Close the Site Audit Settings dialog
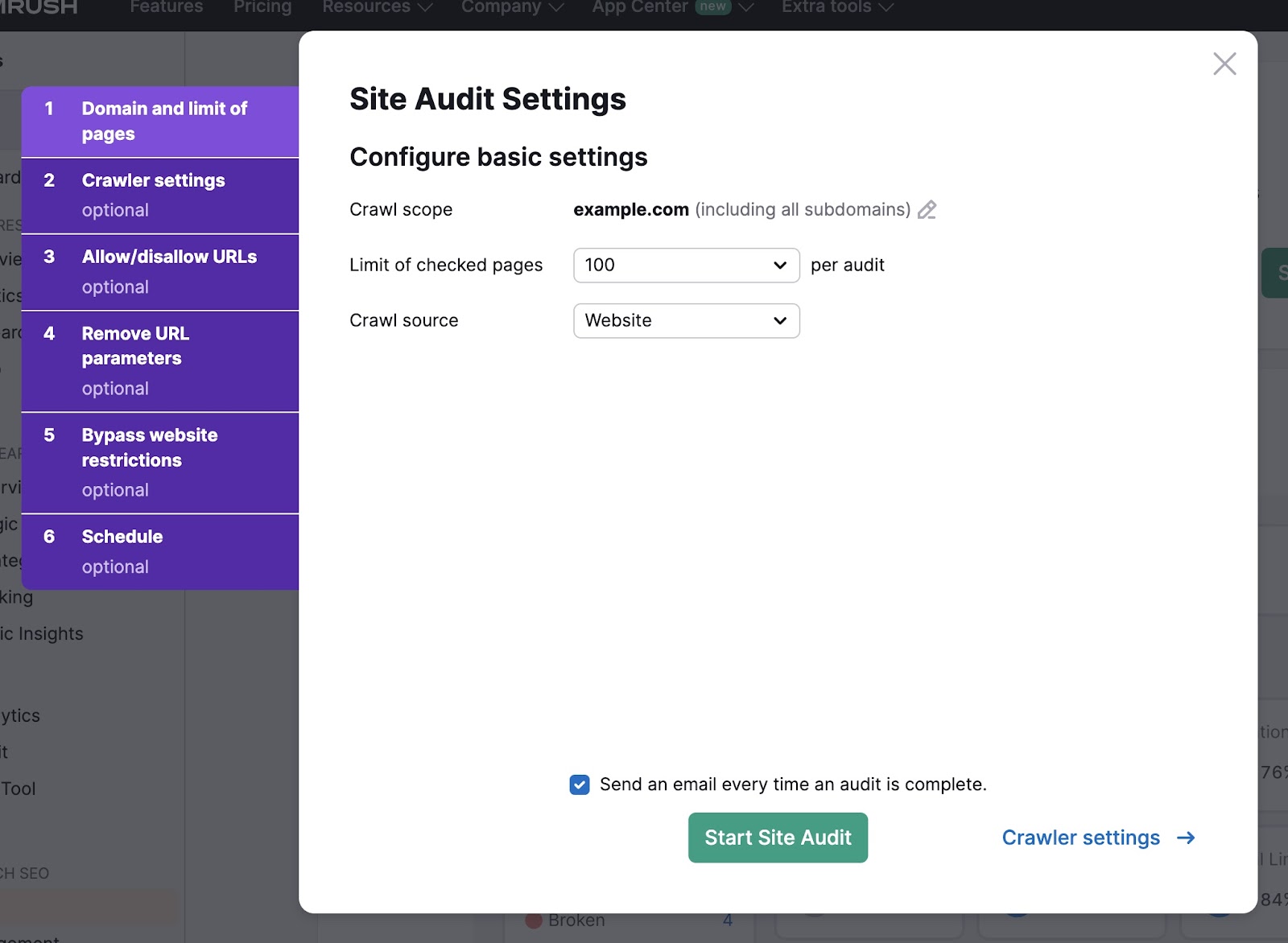Viewport: 1288px width, 943px height. [x=1224, y=64]
